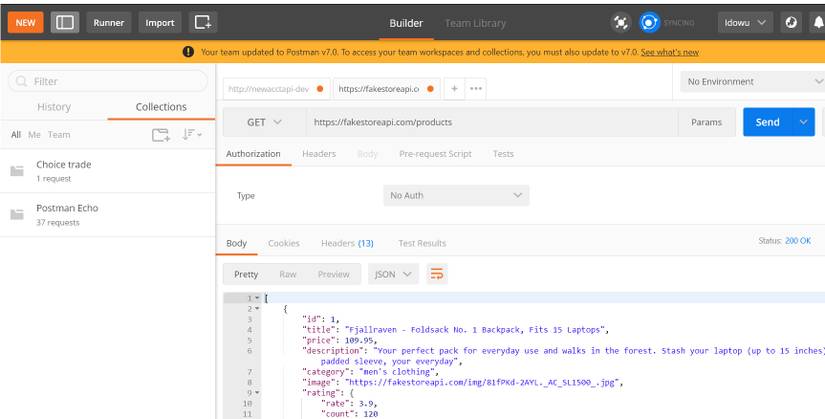Open a new window with the plus-window icon
The width and height of the screenshot is (825, 419).
coord(203,23)
